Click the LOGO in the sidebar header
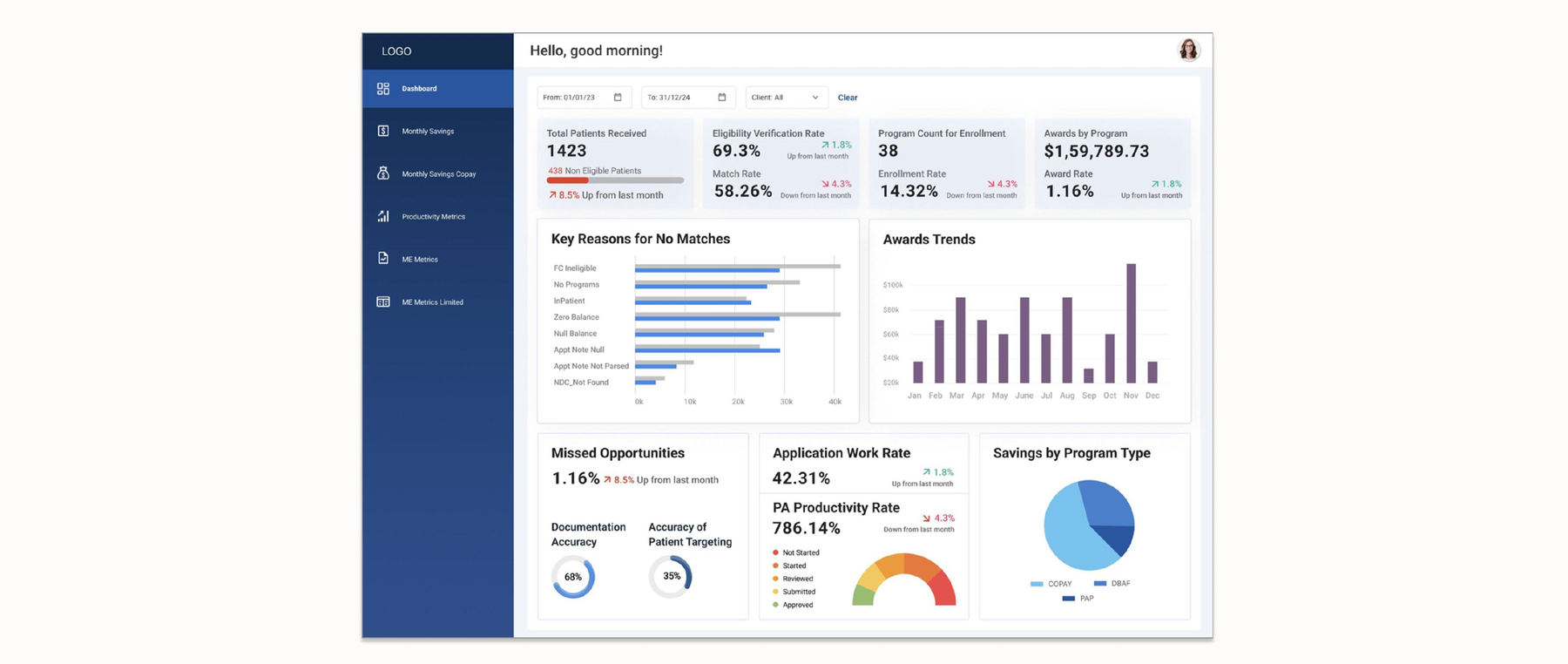1568x664 pixels. pos(396,51)
